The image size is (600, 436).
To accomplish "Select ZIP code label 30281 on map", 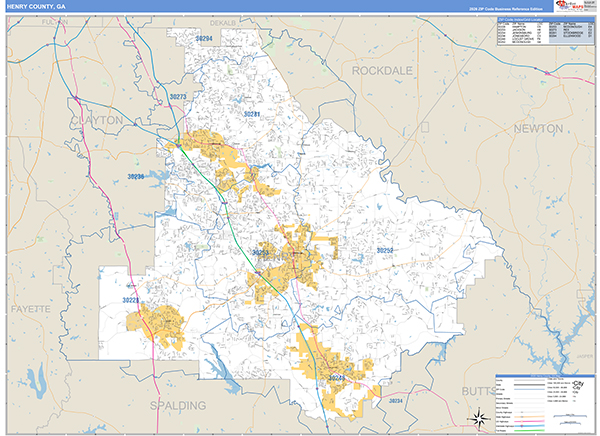I will click(252, 114).
